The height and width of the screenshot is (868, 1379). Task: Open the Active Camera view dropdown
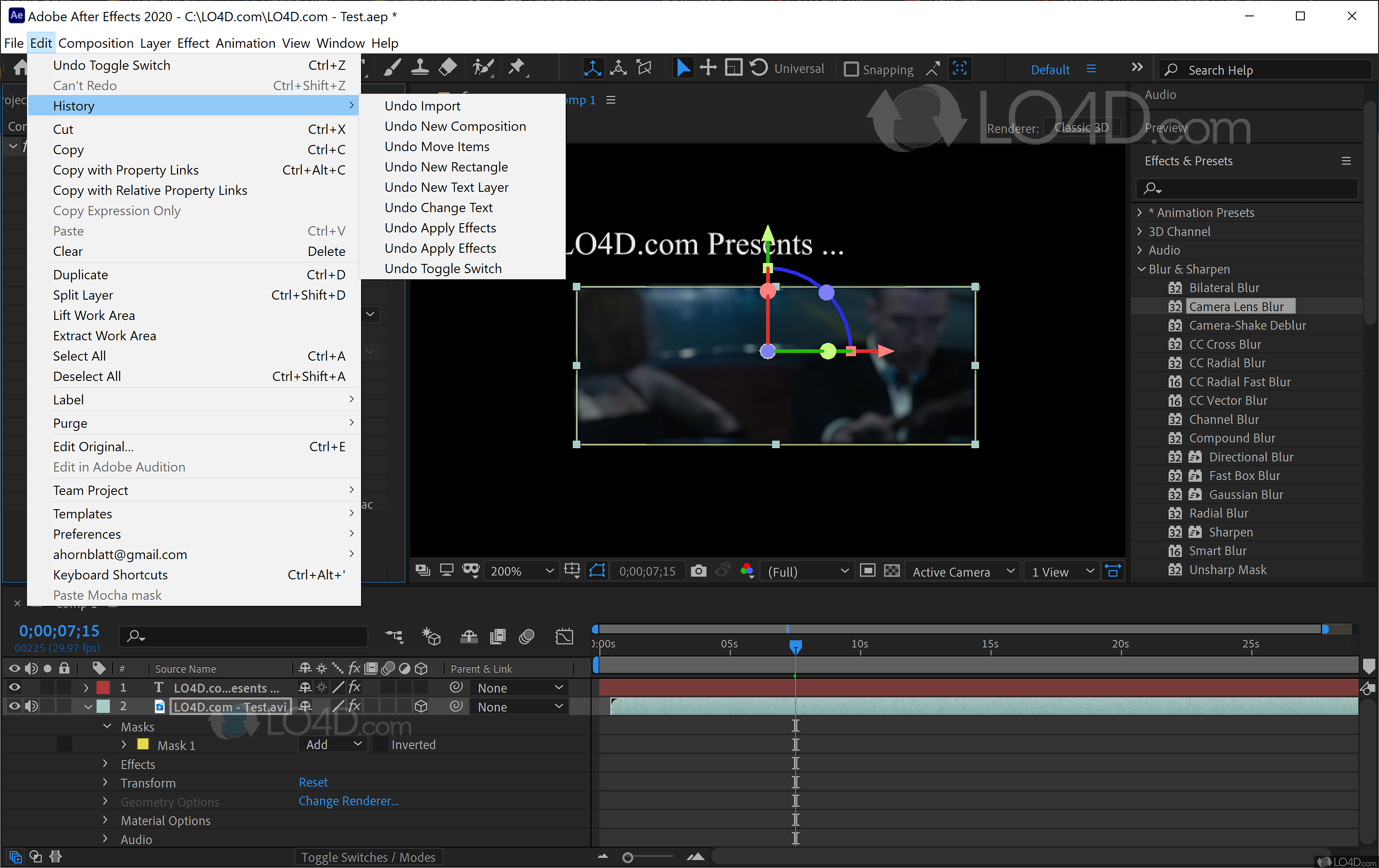click(x=962, y=571)
